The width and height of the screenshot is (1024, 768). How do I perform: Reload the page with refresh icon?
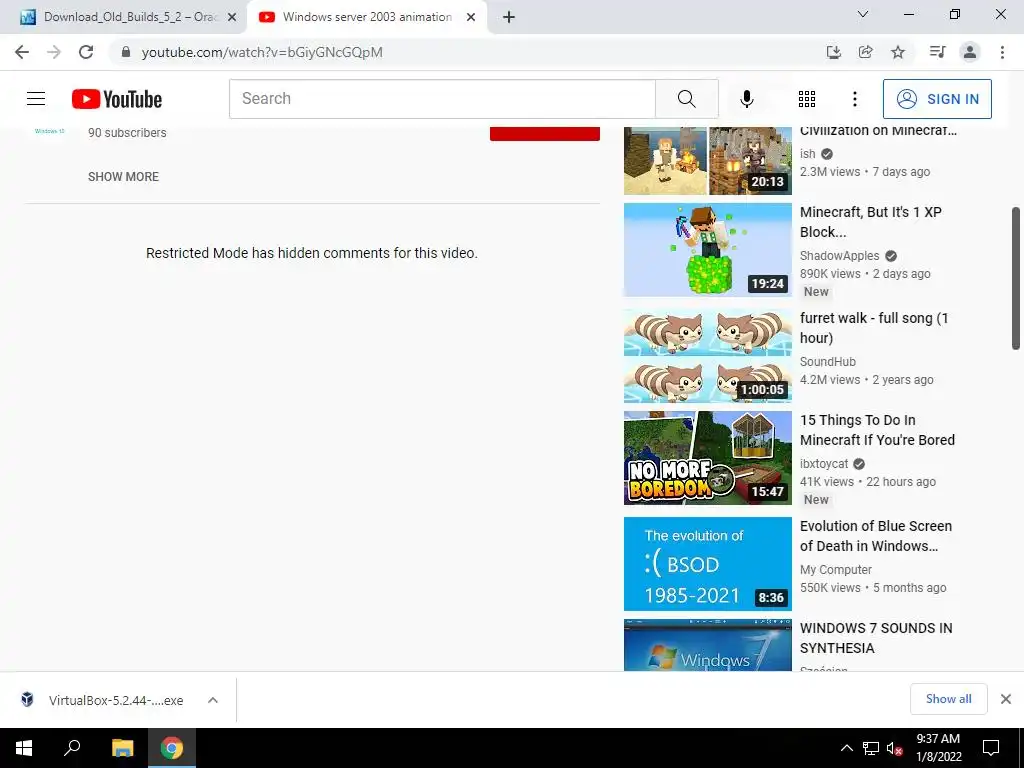[86, 52]
